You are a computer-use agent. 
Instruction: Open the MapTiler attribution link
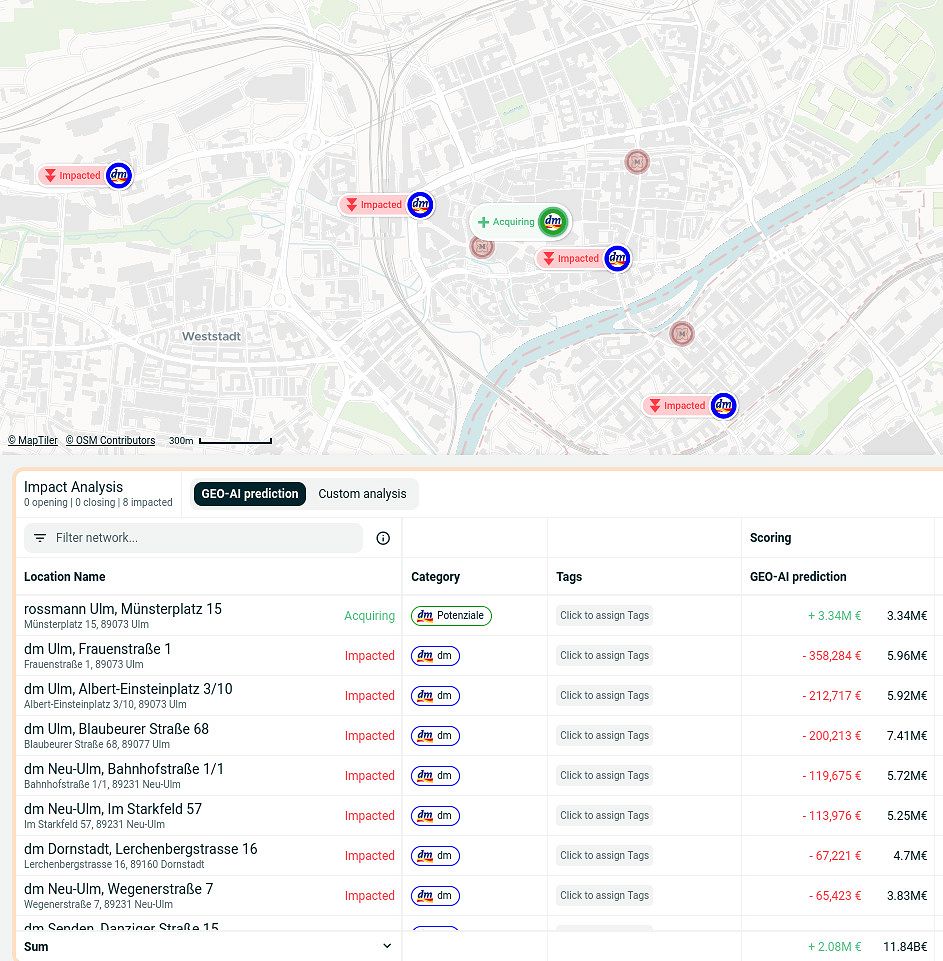tap(32, 440)
